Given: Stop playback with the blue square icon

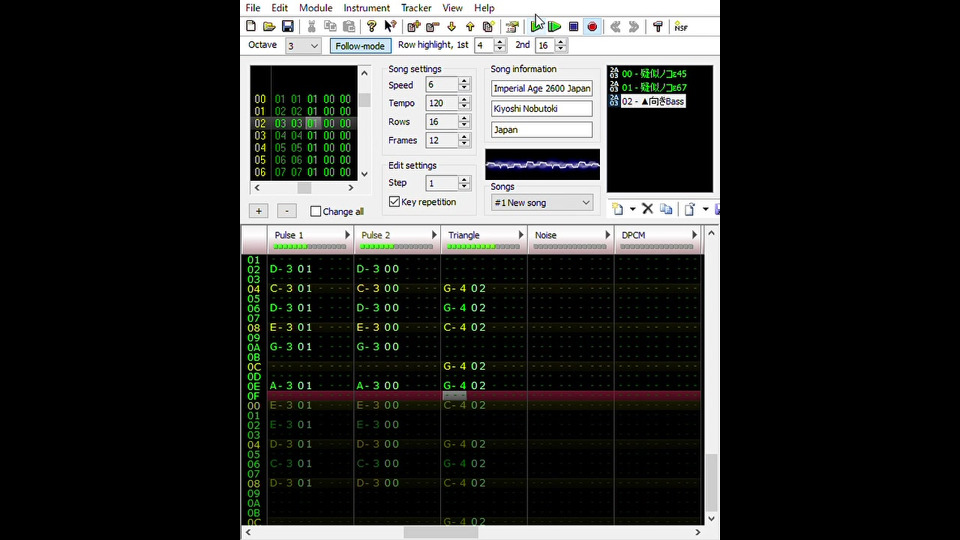Looking at the screenshot, I should (573, 27).
